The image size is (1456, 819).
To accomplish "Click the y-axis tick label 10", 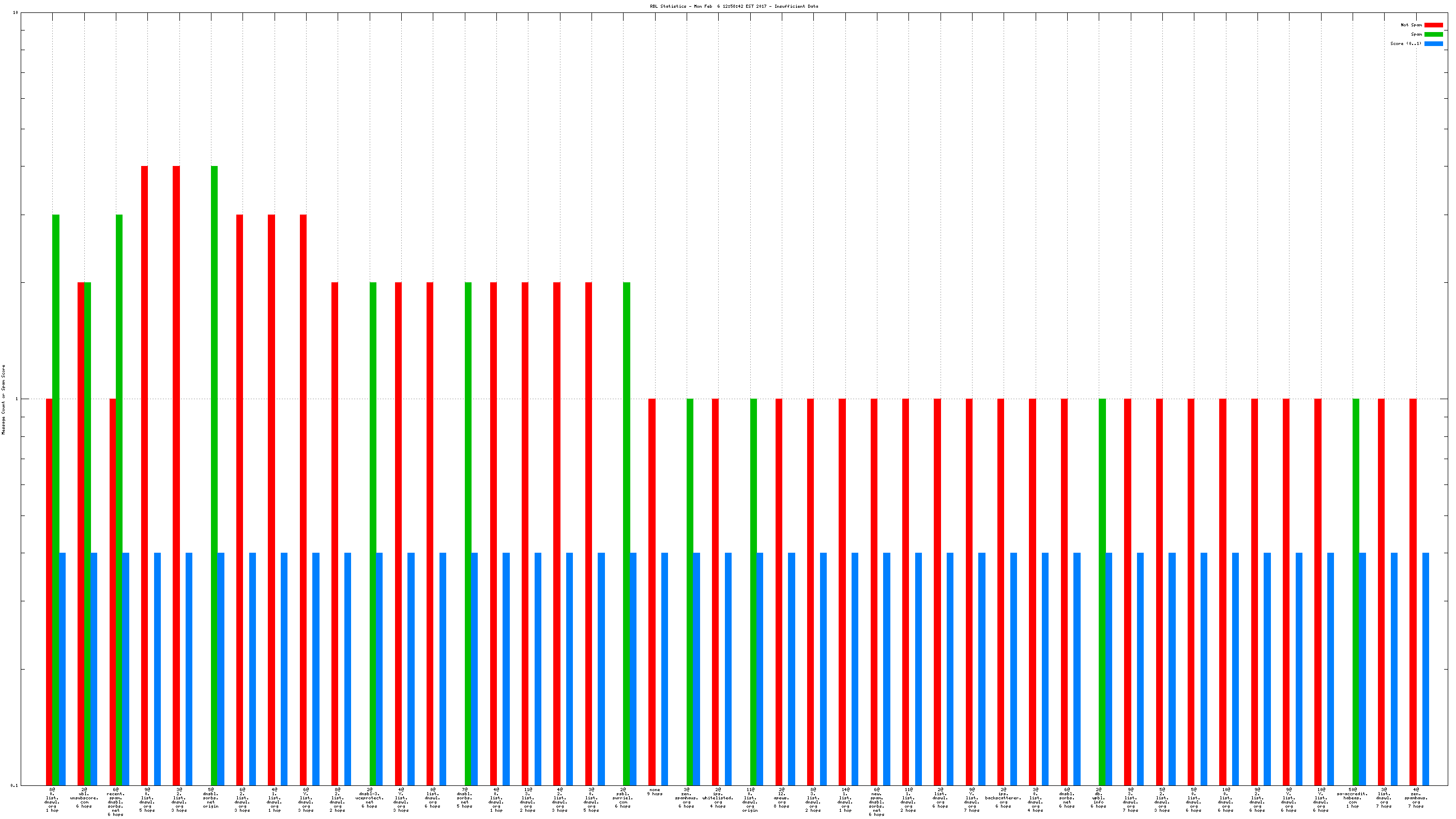I will [x=16, y=12].
